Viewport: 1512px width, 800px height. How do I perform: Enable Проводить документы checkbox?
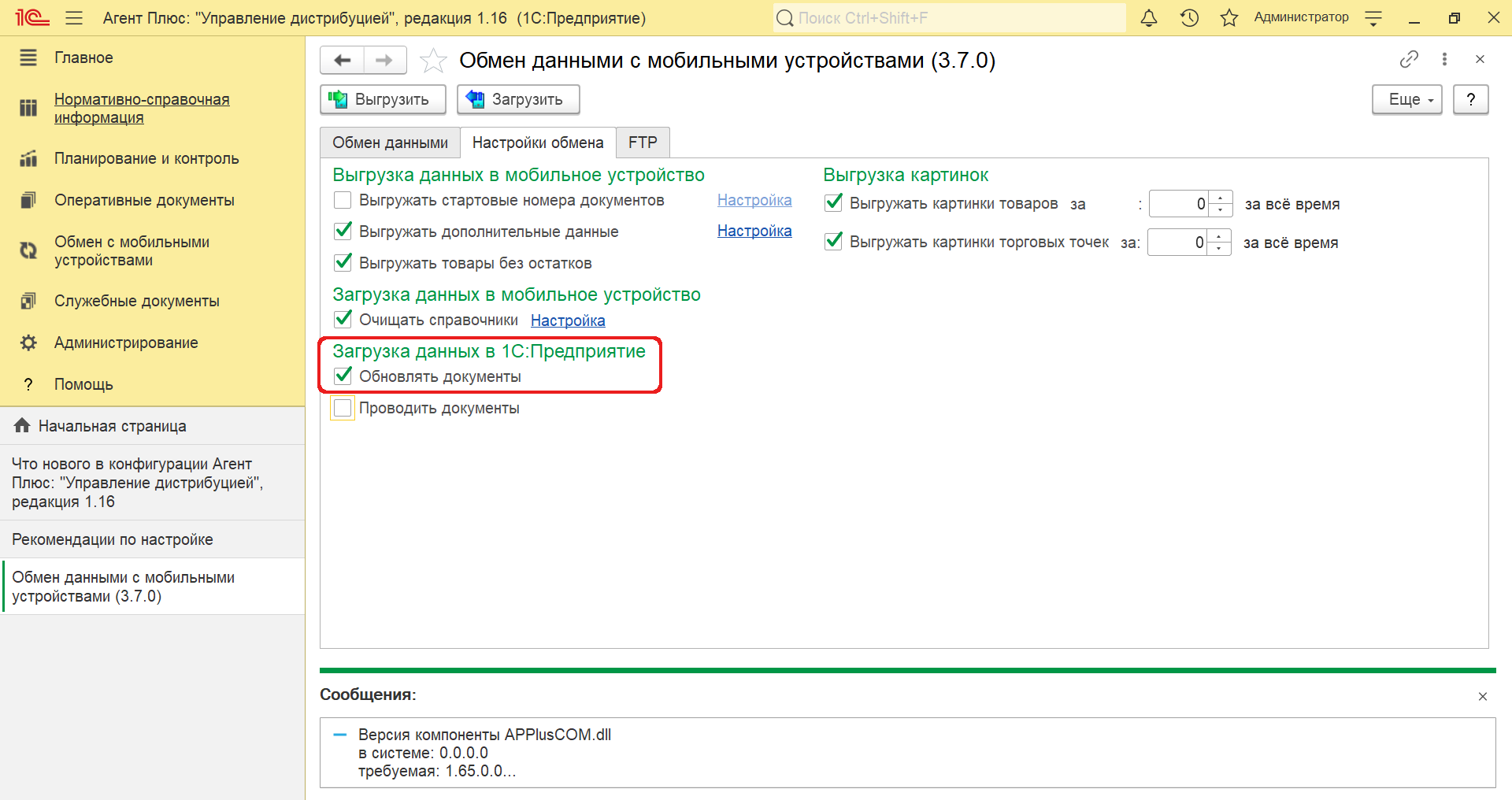[x=343, y=408]
